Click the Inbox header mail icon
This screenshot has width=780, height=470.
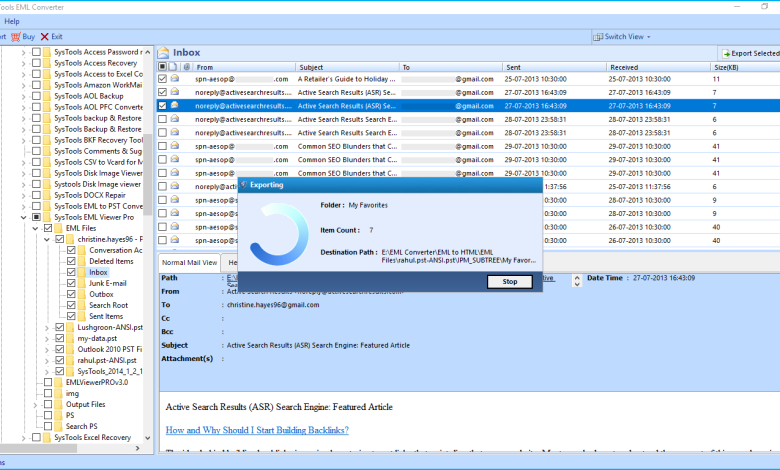[x=163, y=53]
